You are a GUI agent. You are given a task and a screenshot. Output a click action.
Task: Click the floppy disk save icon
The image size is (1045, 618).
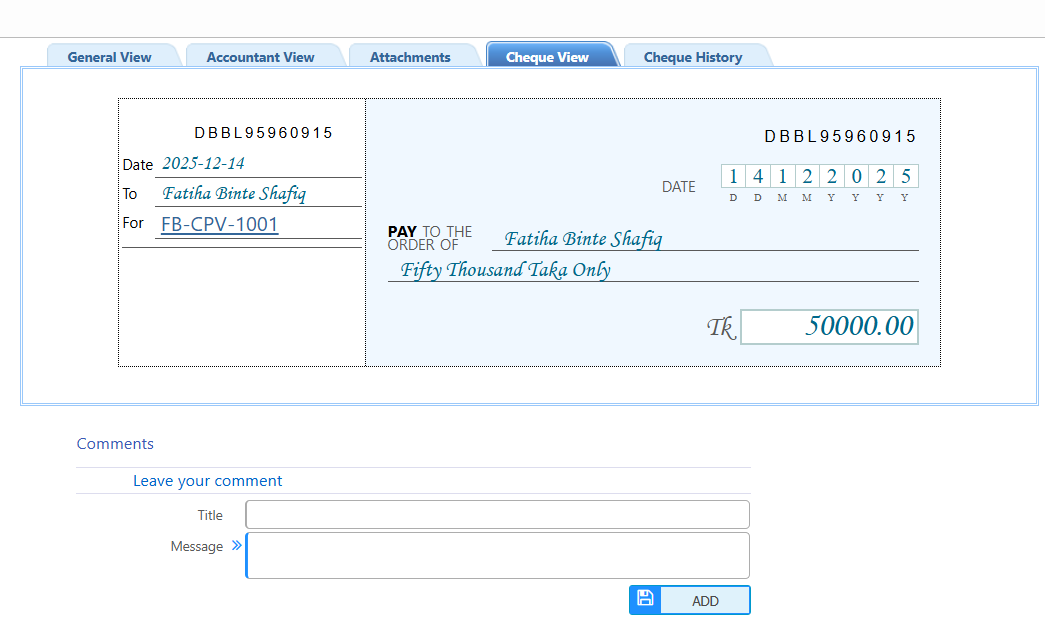pos(645,599)
